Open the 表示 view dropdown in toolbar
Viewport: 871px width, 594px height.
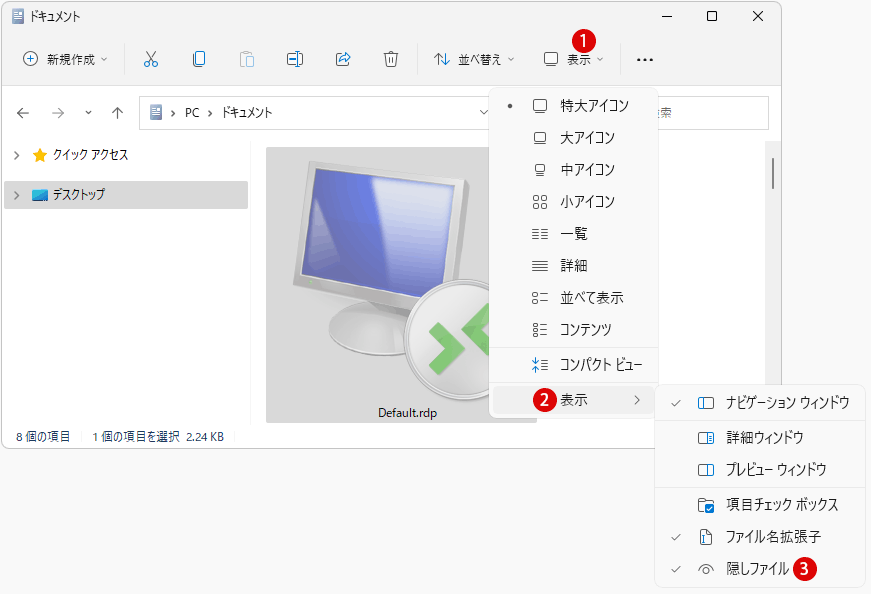pyautogui.click(x=573, y=59)
